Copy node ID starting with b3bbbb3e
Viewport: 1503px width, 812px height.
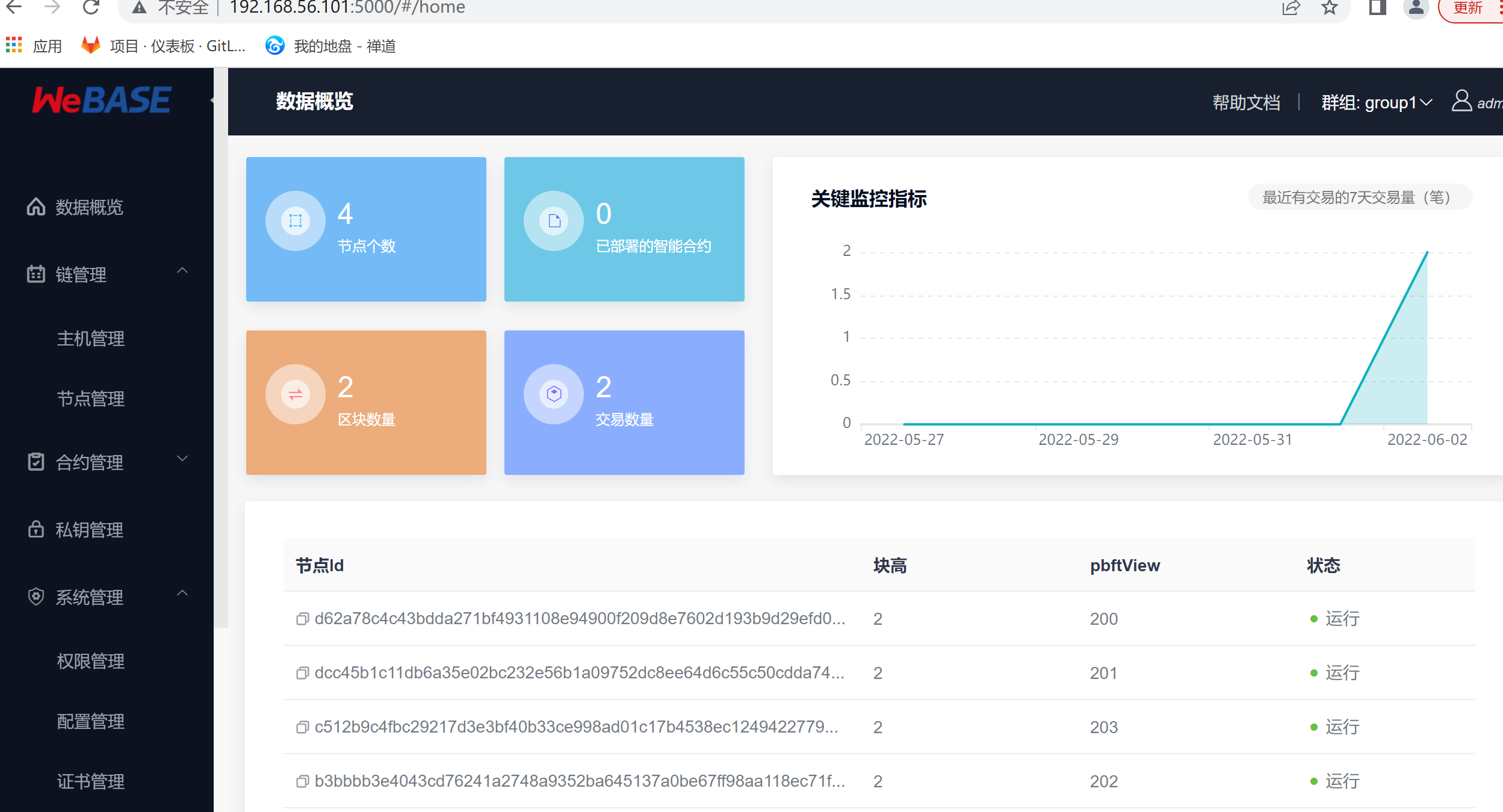[302, 781]
